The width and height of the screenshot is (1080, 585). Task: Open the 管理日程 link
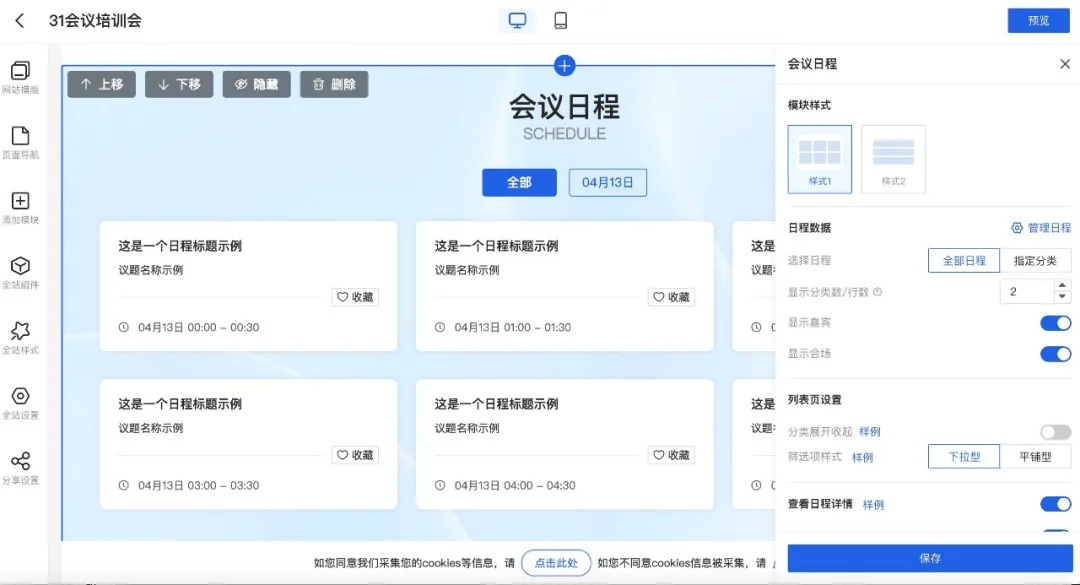click(x=1041, y=228)
